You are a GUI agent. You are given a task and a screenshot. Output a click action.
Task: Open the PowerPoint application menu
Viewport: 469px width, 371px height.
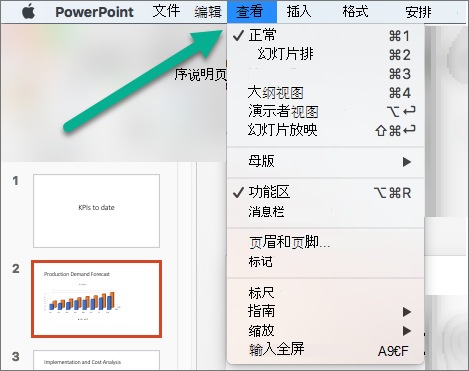point(94,12)
